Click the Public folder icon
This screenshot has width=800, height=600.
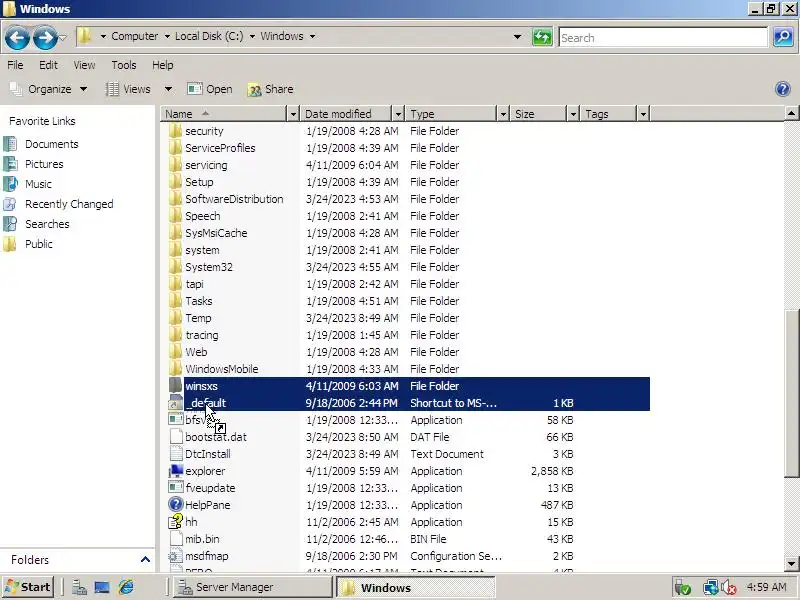[x=10, y=244]
